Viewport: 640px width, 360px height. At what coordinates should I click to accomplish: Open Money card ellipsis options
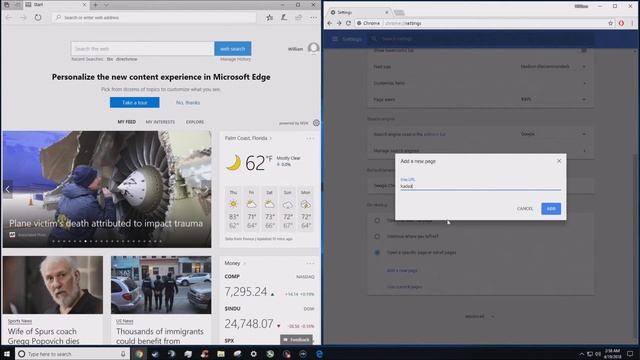310,263
